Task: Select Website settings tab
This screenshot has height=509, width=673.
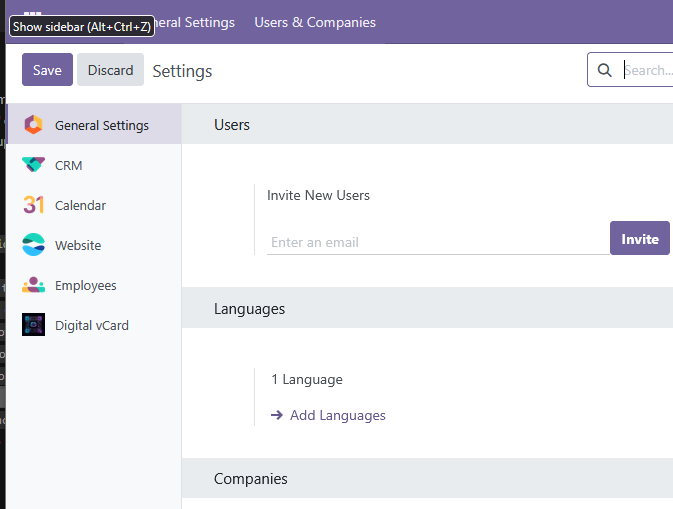Action: [94, 245]
